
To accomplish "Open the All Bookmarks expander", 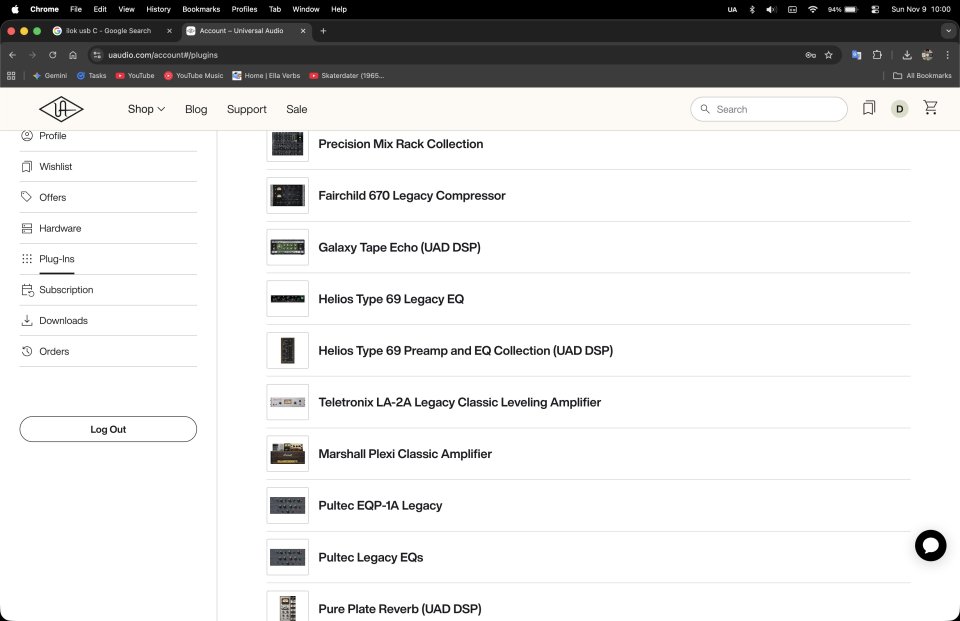I will pyautogui.click(x=923, y=75).
